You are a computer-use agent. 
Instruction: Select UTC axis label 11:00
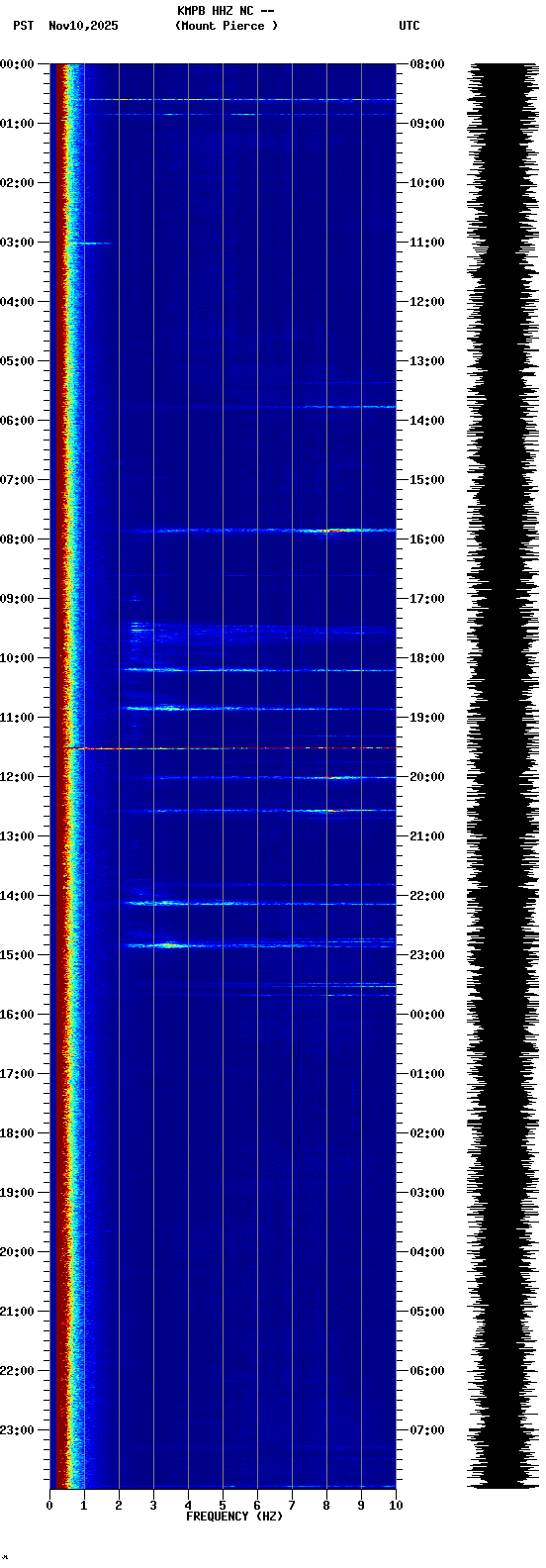point(427,243)
